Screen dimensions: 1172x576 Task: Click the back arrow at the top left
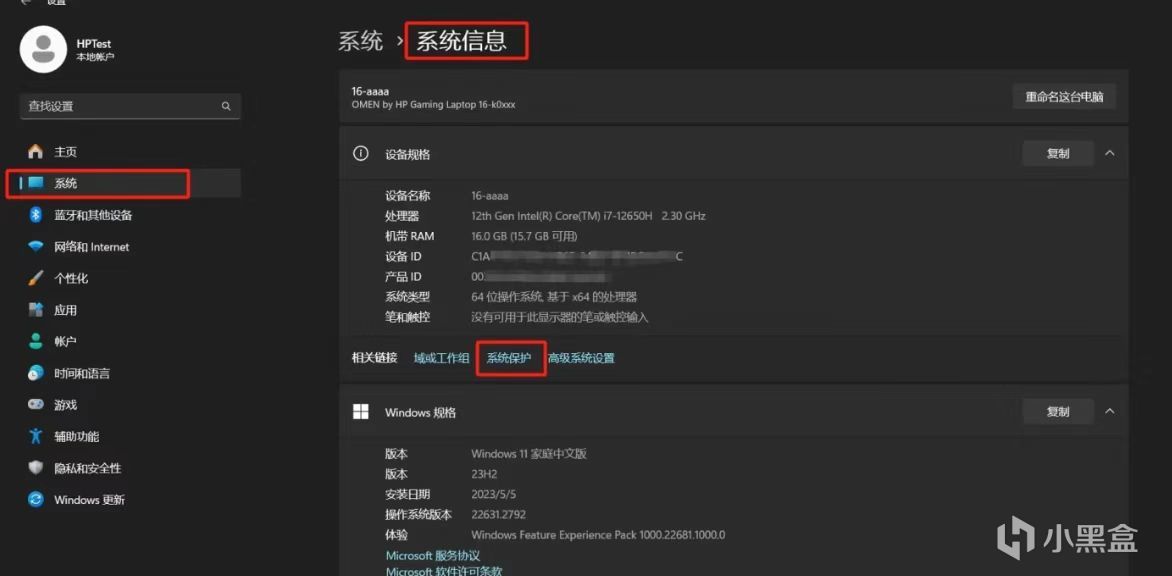(x=27, y=2)
